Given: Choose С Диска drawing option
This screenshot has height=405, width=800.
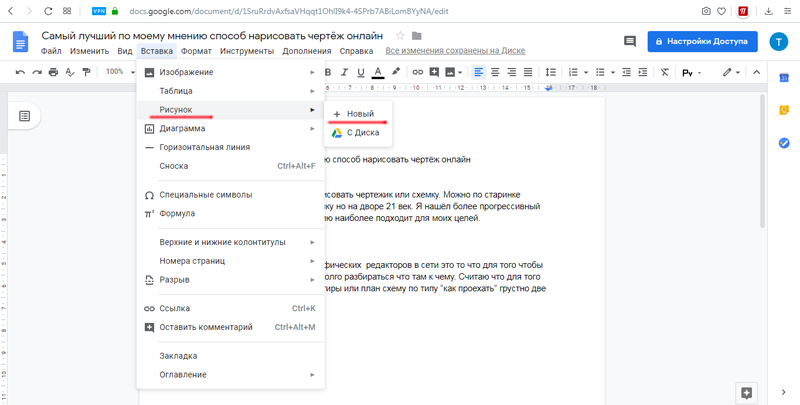Looking at the screenshot, I should pyautogui.click(x=358, y=133).
